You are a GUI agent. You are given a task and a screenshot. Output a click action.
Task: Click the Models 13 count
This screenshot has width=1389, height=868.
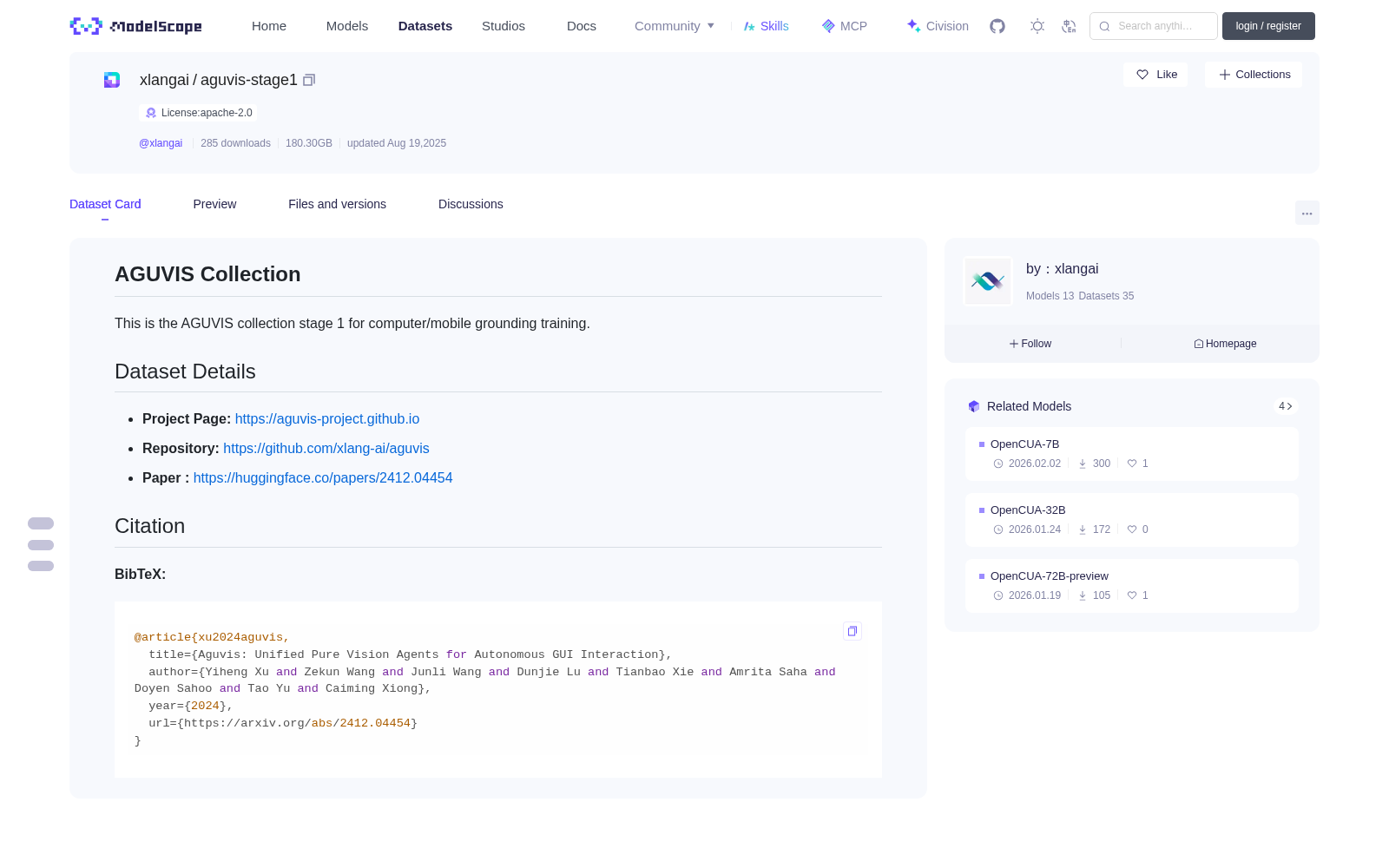[1050, 296]
